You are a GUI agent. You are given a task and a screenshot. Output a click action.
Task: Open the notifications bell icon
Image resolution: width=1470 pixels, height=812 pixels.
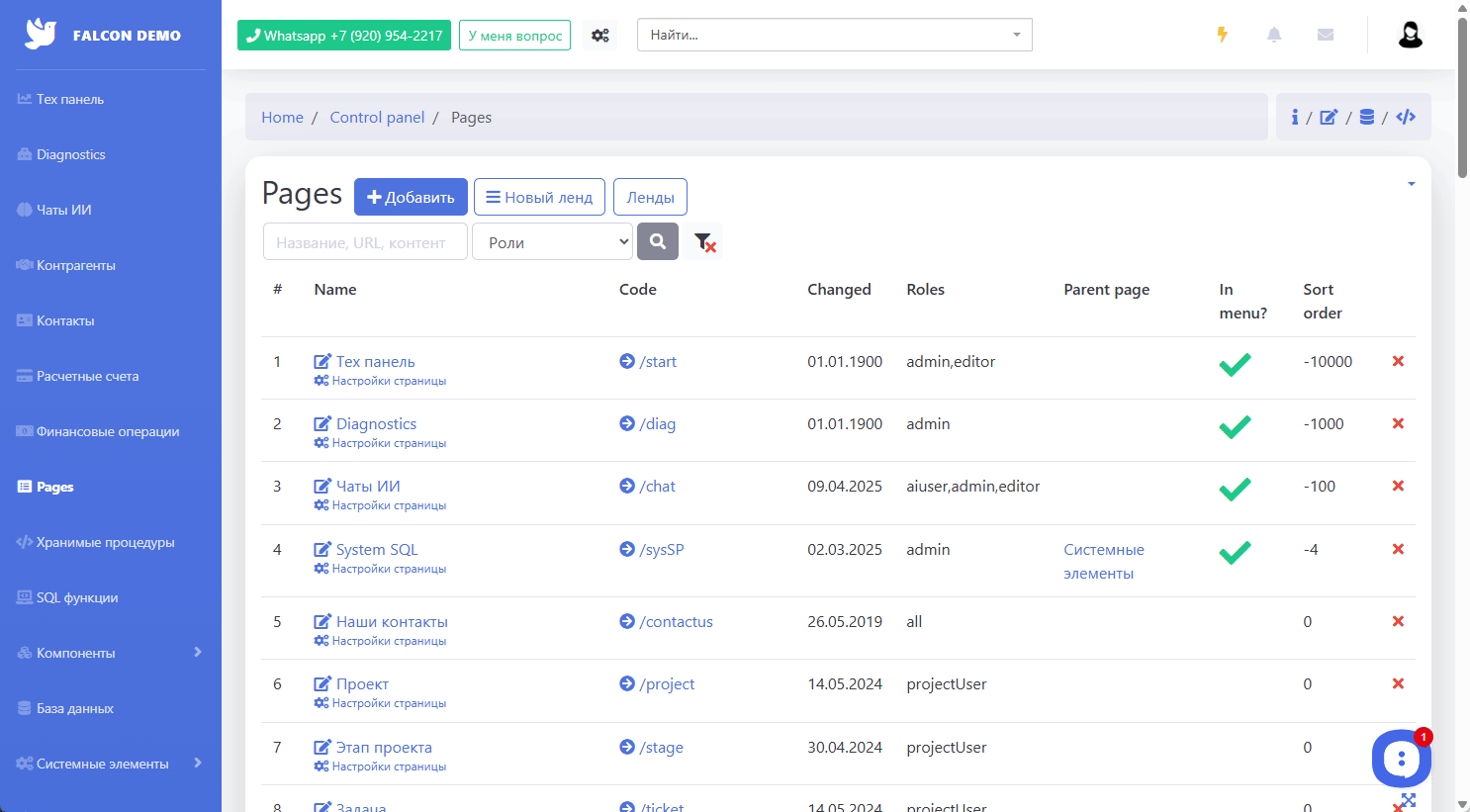coord(1274,35)
